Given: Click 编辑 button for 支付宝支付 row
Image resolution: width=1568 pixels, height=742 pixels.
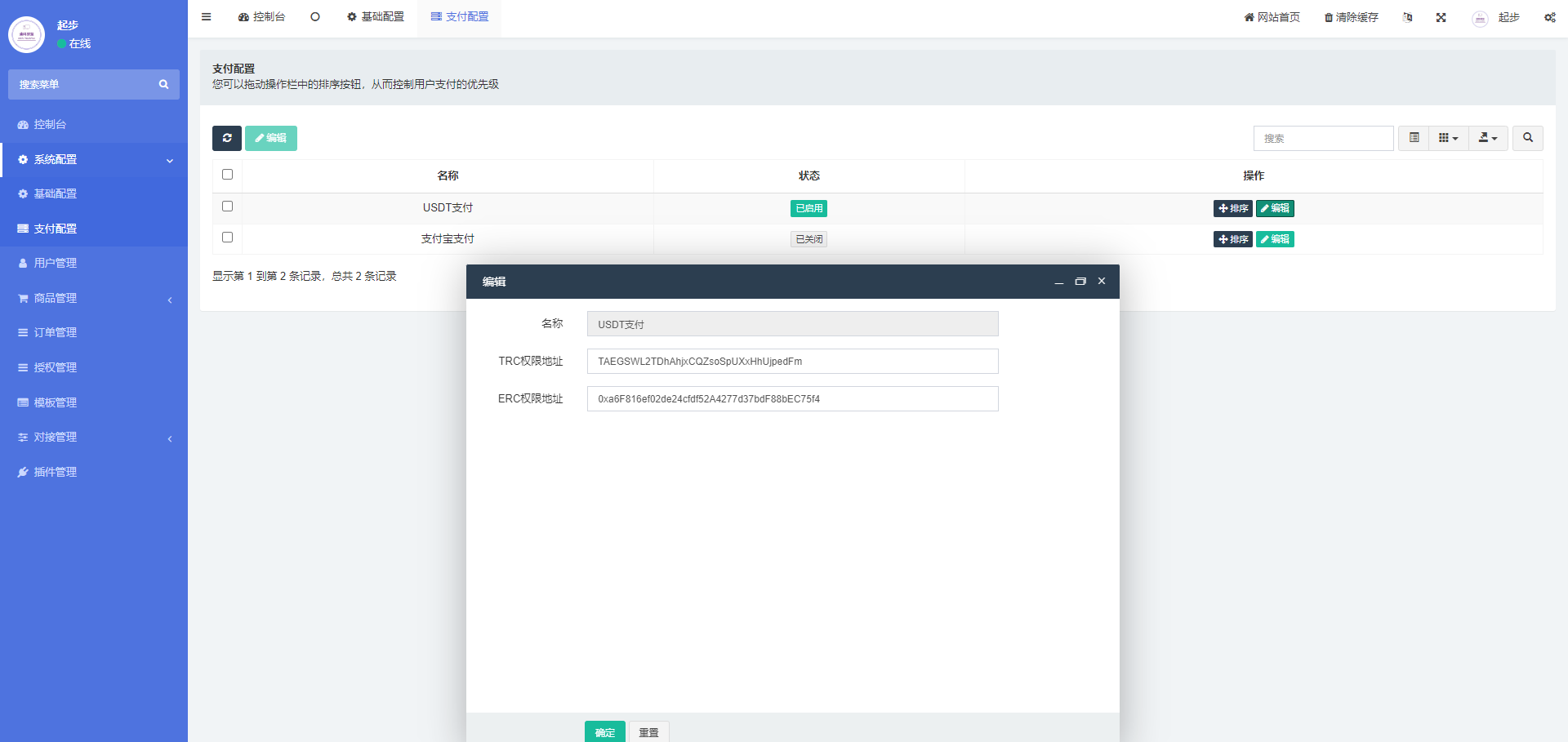Looking at the screenshot, I should (x=1275, y=239).
